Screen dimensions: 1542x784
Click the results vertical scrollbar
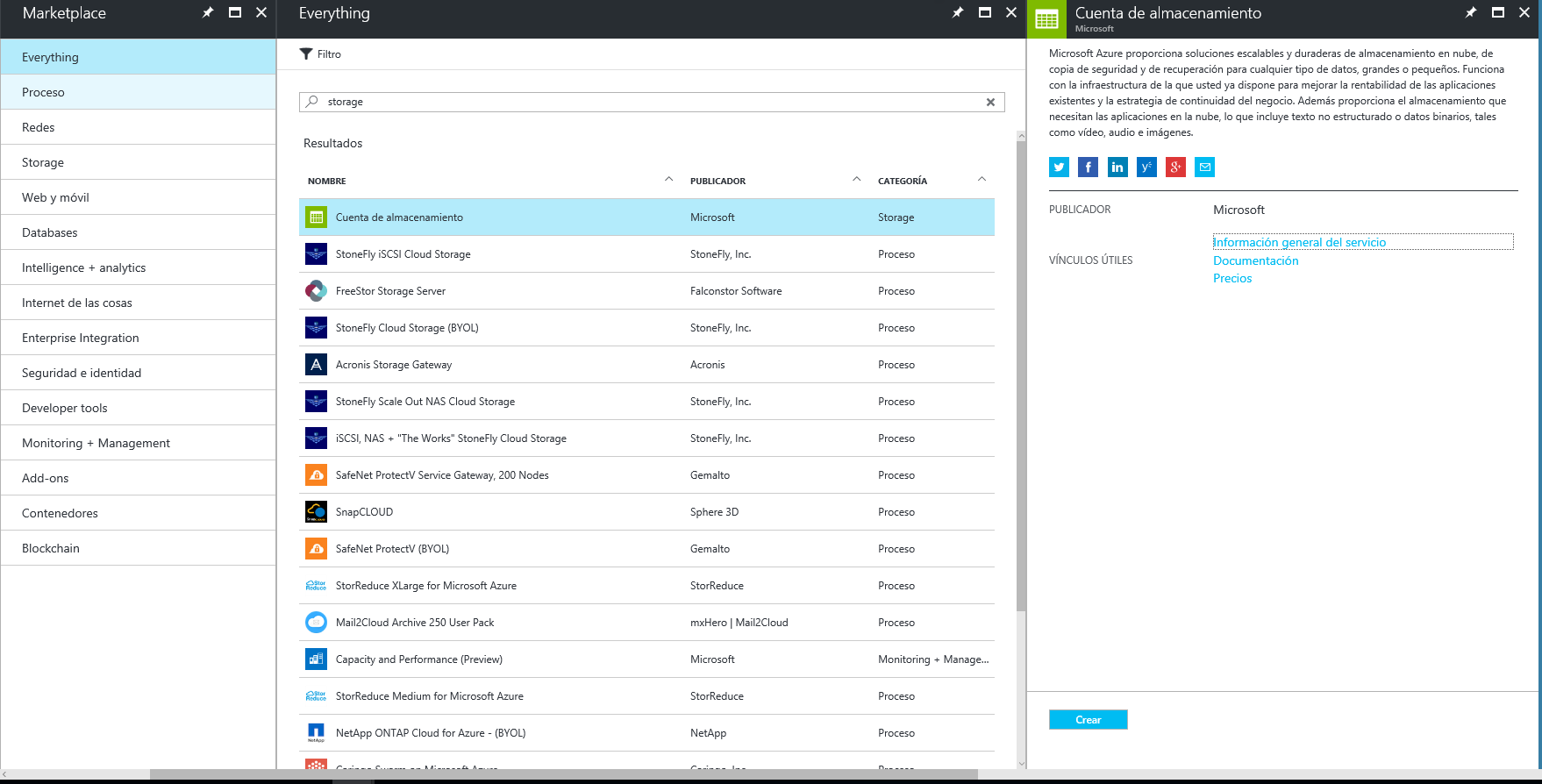[1021, 377]
